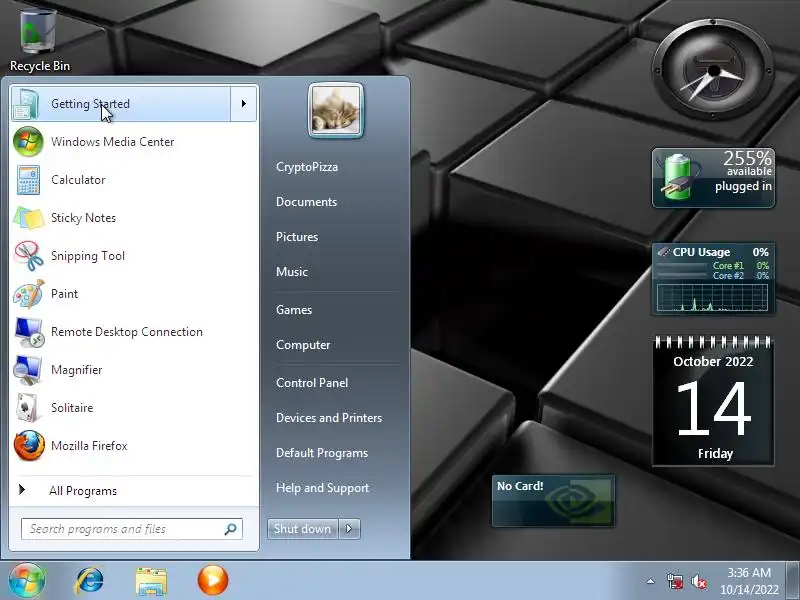Launch the Snipping Tool scissors icon

[29, 256]
